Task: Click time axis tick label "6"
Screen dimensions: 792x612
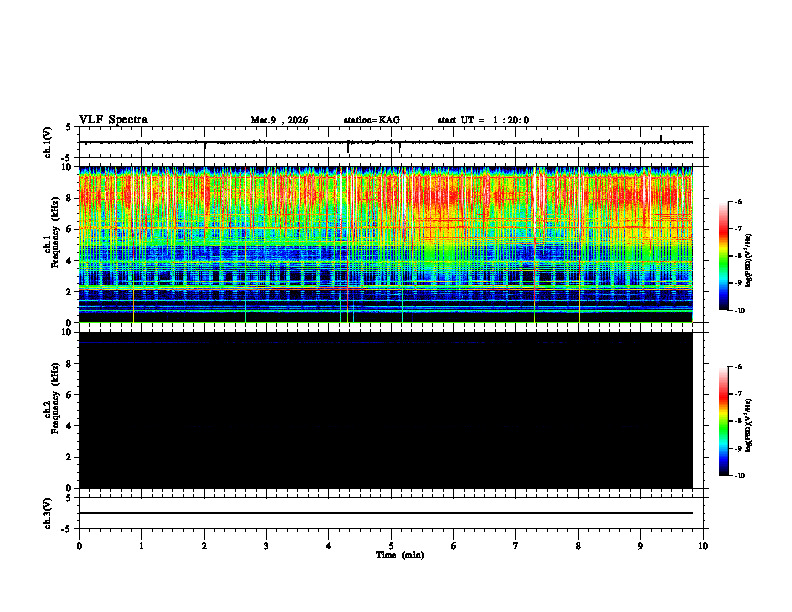Action: coord(454,546)
